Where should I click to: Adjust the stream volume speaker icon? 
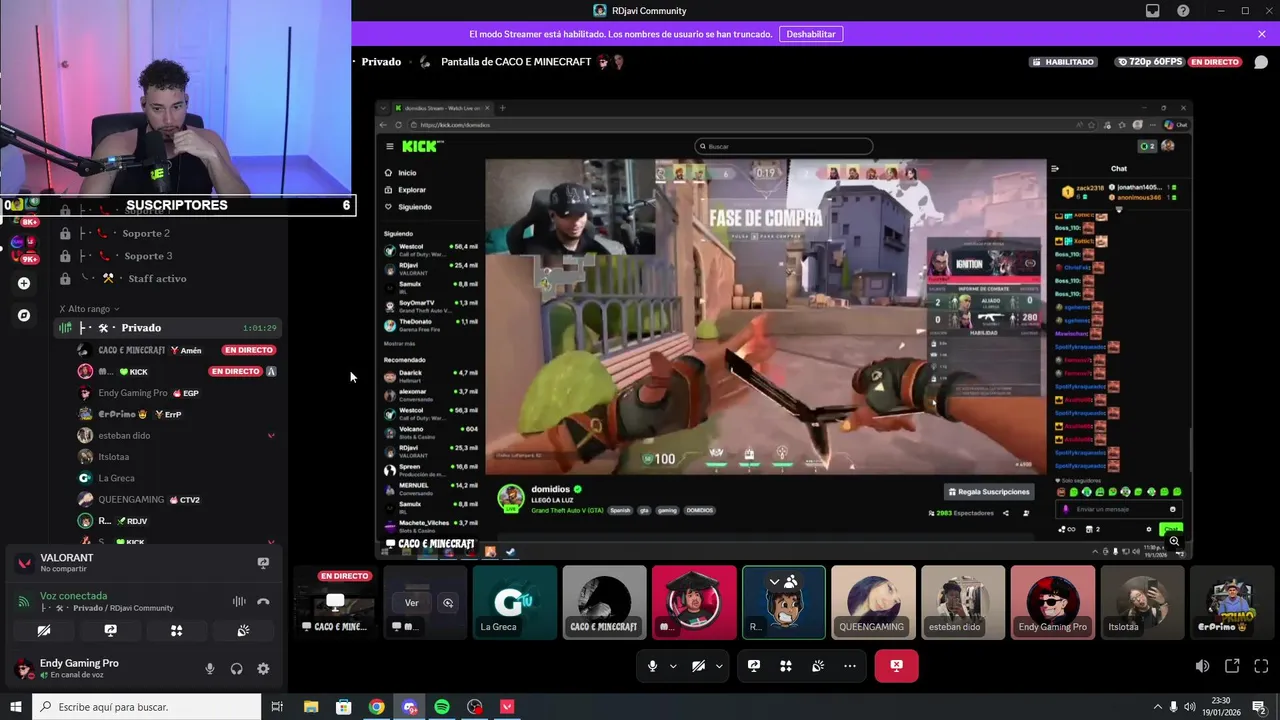pos(1202,666)
